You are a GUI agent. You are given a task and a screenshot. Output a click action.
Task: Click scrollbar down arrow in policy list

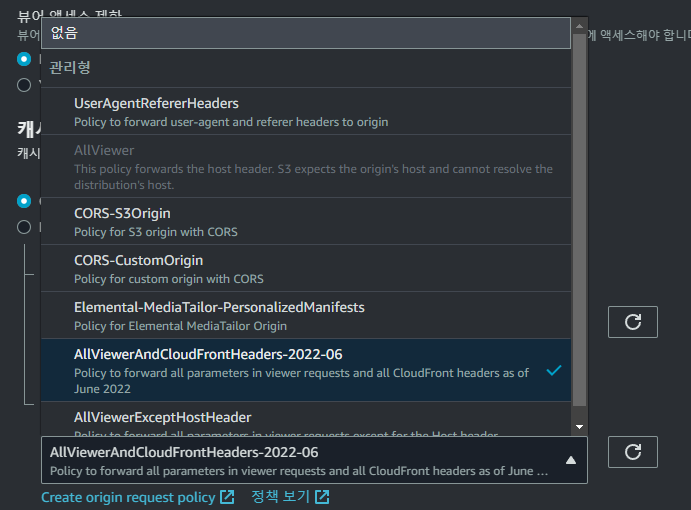[580, 427]
